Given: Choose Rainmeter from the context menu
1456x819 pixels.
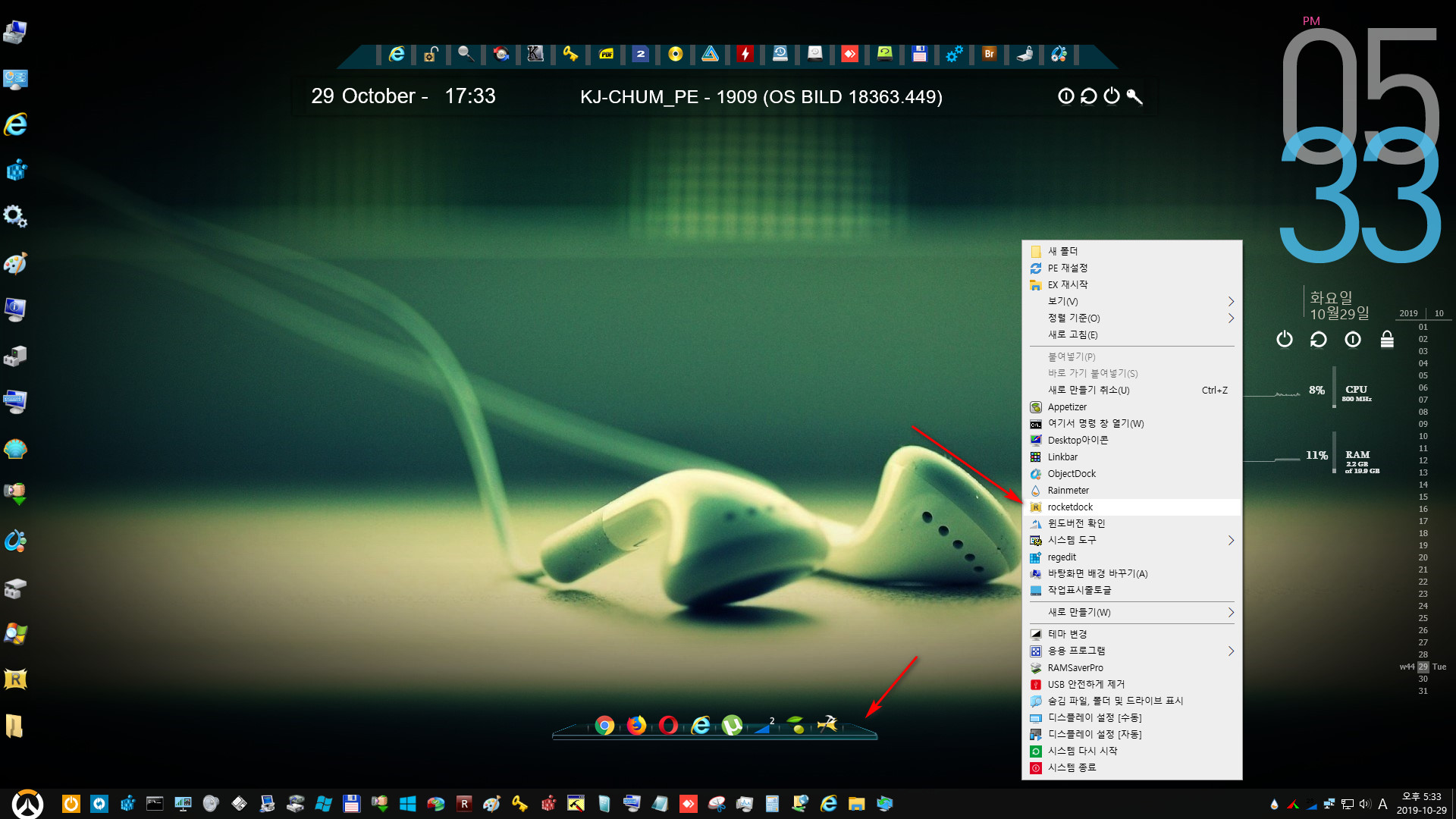Looking at the screenshot, I should click(x=1132, y=490).
